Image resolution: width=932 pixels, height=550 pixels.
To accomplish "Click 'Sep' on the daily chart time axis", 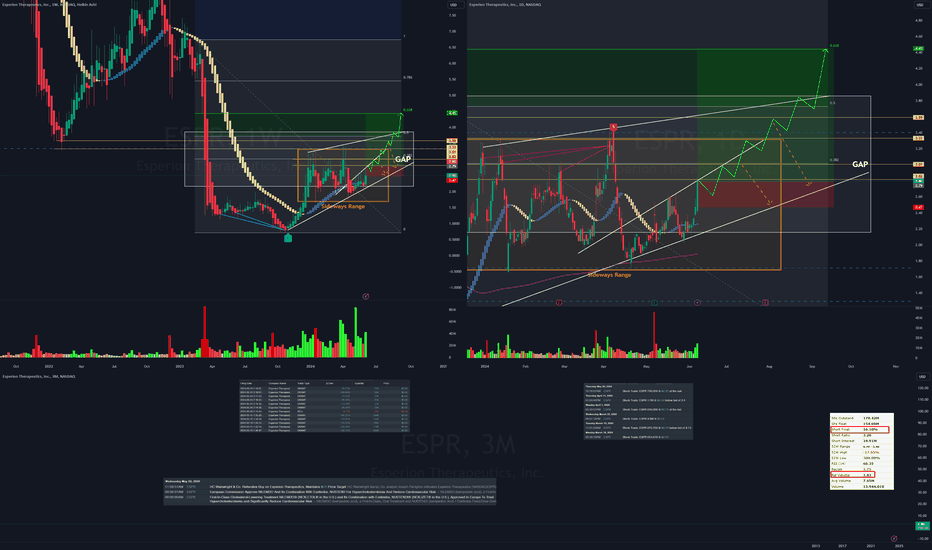I will (812, 366).
